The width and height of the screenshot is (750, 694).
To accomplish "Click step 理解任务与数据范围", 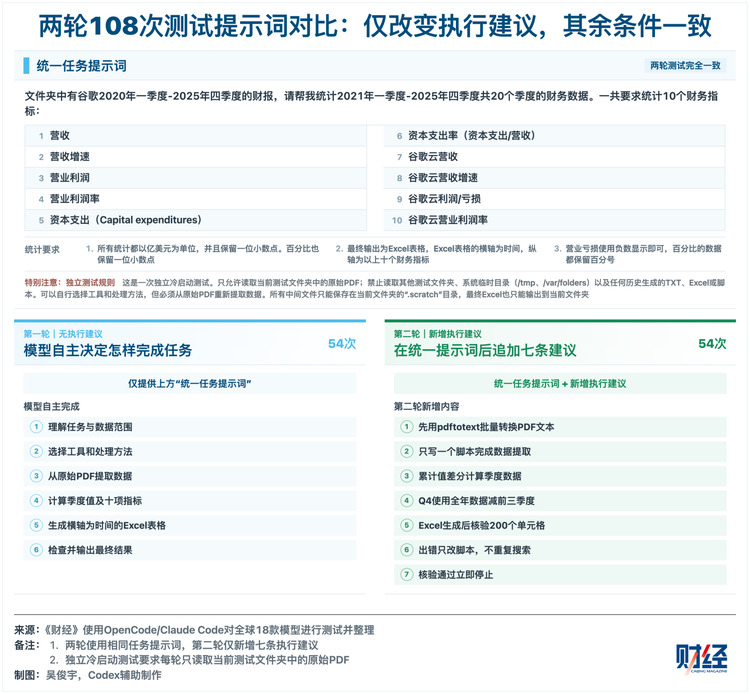I will click(x=190, y=427).
